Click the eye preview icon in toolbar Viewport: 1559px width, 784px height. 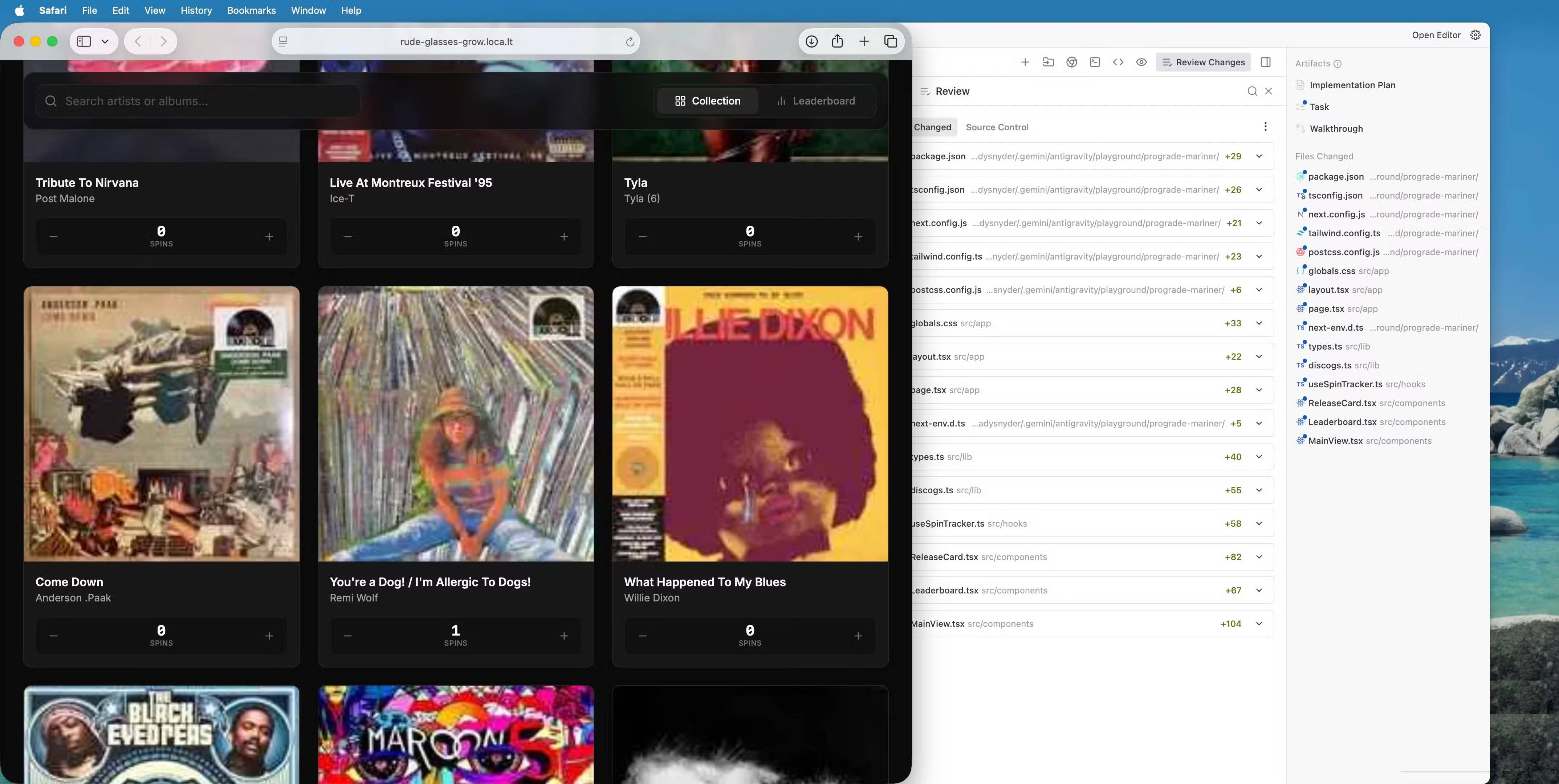[x=1141, y=62]
